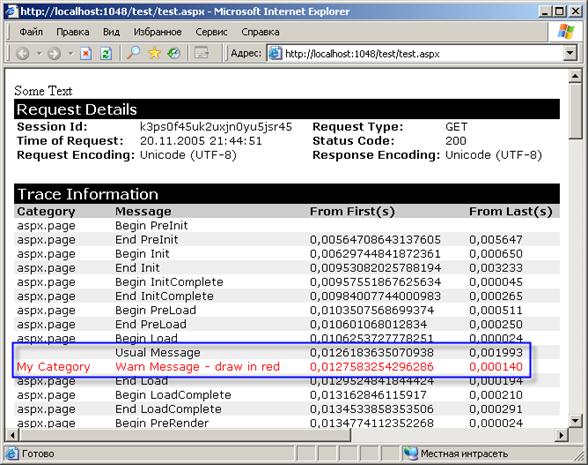
Task: Open Search with magnifying glass icon
Action: coord(133,53)
